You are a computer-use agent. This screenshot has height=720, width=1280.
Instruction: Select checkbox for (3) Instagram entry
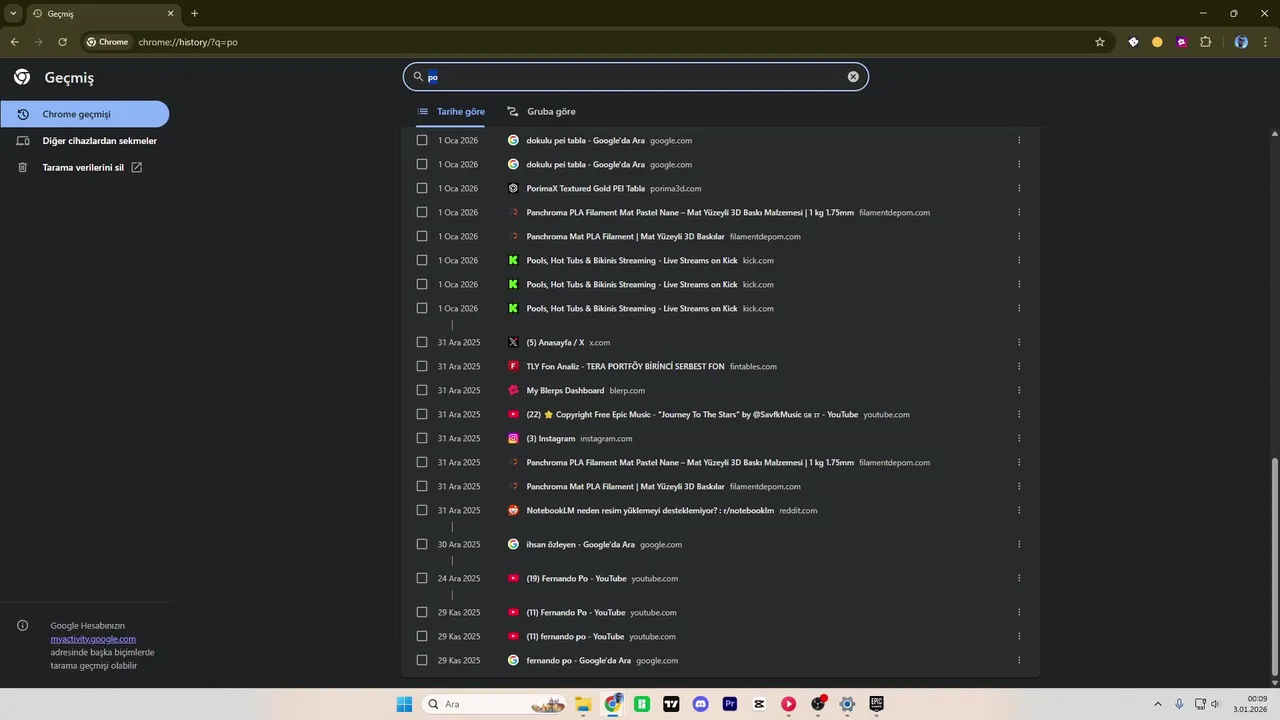pos(422,438)
